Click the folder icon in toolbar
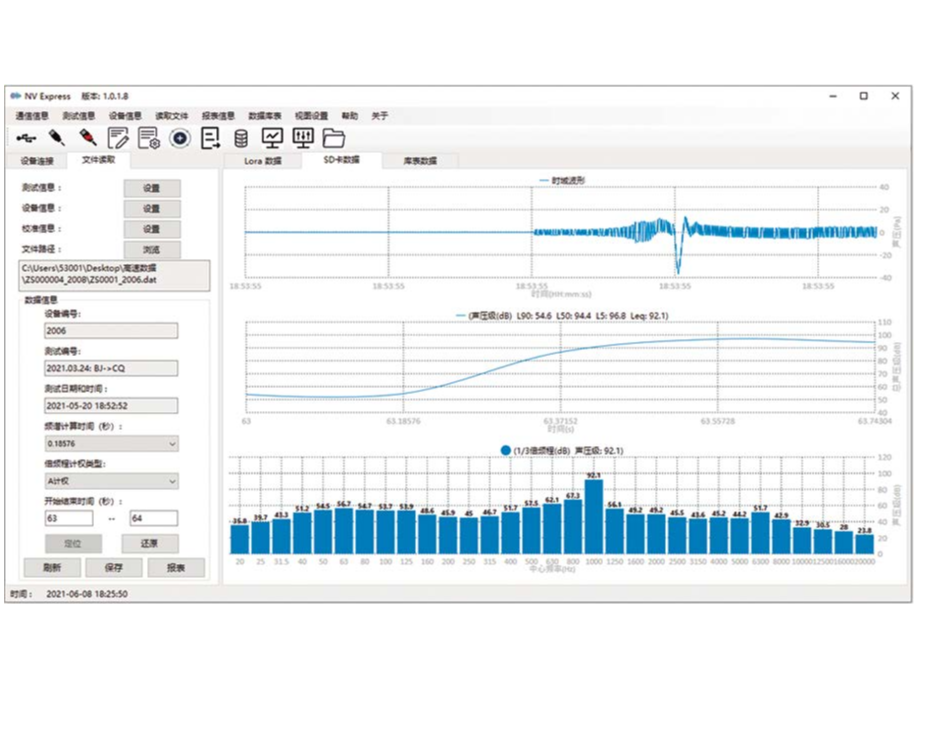The image size is (951, 738). coord(334,138)
